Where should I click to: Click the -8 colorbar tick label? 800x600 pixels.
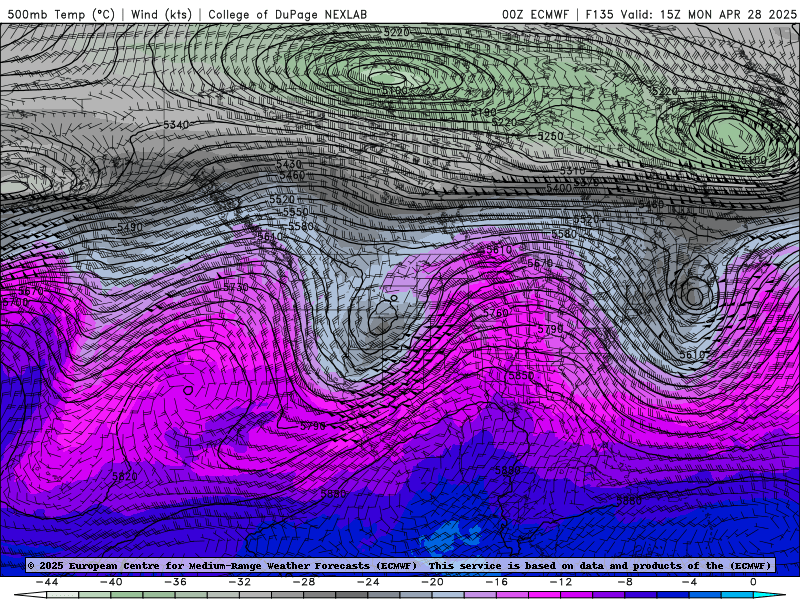tap(625, 582)
